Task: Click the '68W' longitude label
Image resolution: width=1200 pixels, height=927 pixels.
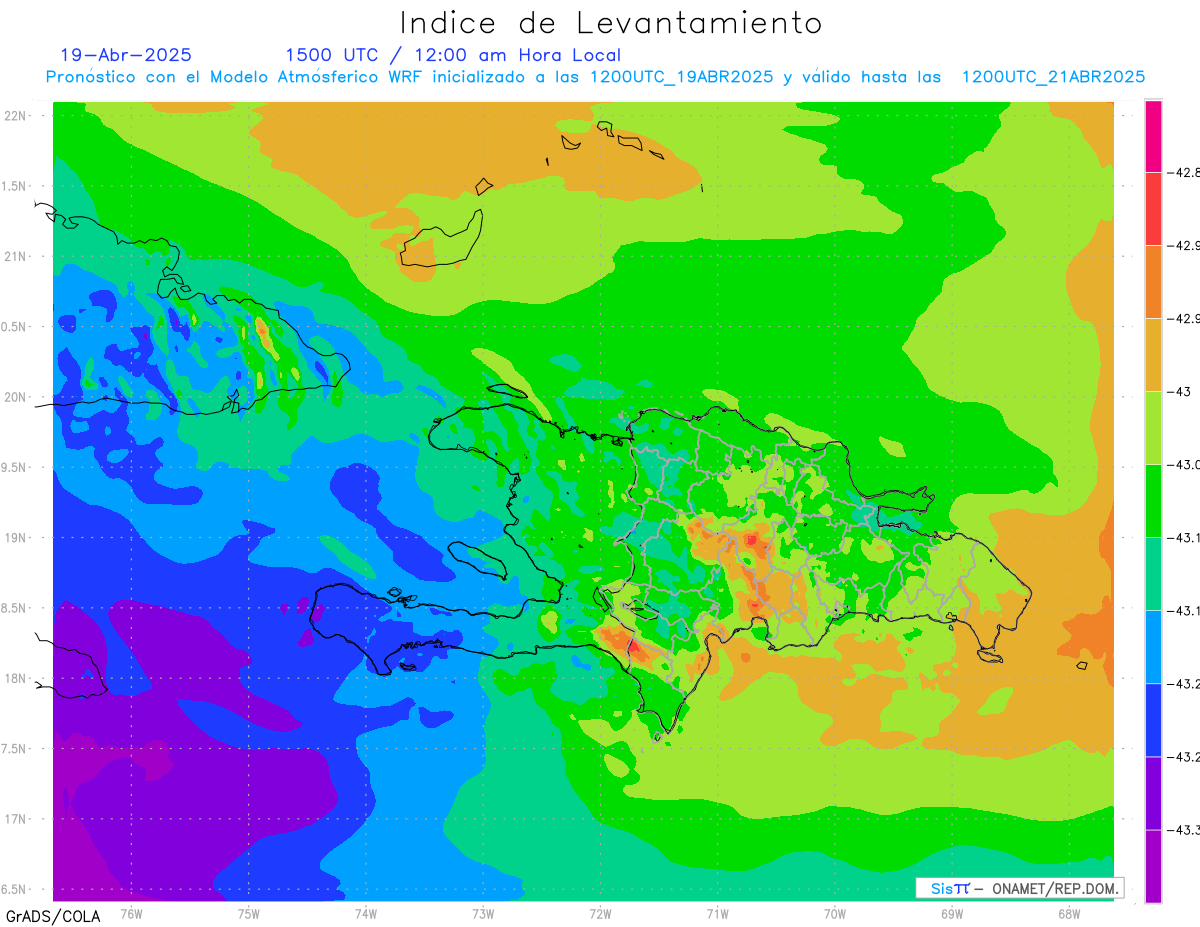Action: click(x=1069, y=914)
